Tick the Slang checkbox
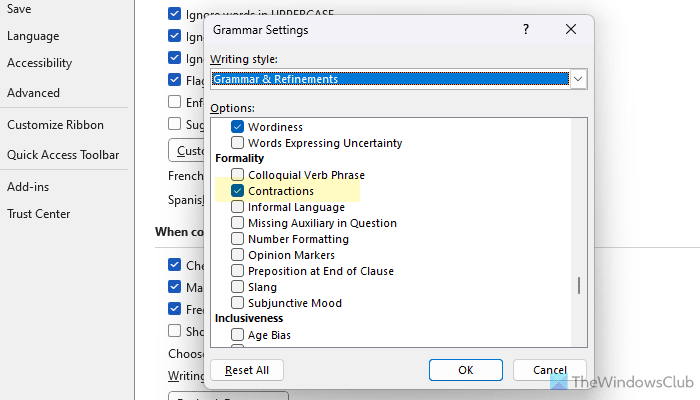The image size is (700, 400). tap(238, 287)
